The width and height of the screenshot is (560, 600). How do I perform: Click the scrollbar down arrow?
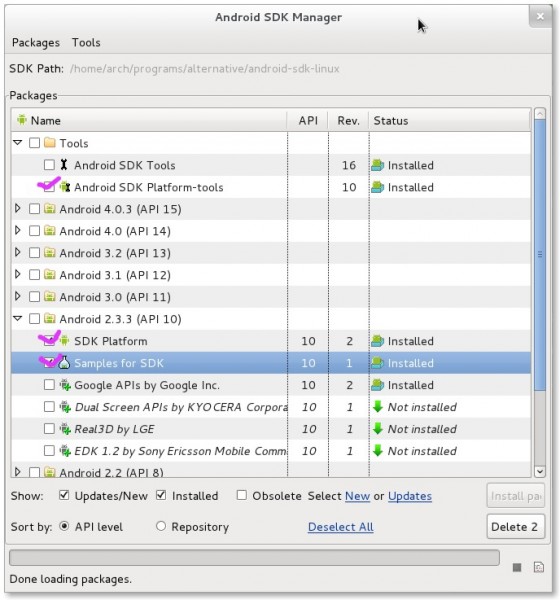pos(540,471)
